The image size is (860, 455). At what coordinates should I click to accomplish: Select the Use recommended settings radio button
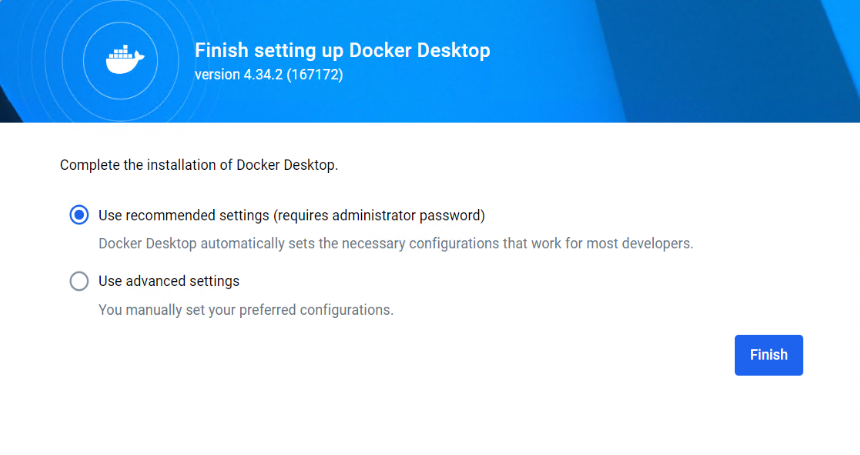click(x=79, y=215)
